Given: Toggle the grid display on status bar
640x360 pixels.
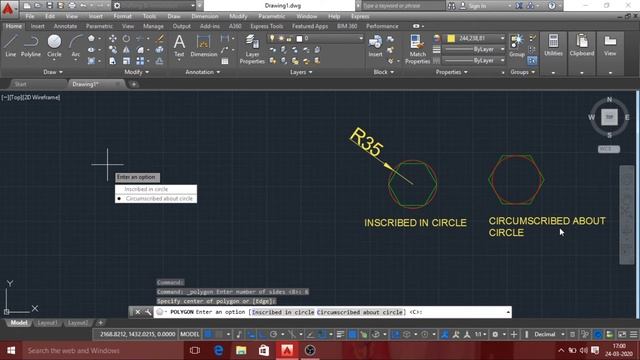Looking at the screenshot, I should [208, 334].
